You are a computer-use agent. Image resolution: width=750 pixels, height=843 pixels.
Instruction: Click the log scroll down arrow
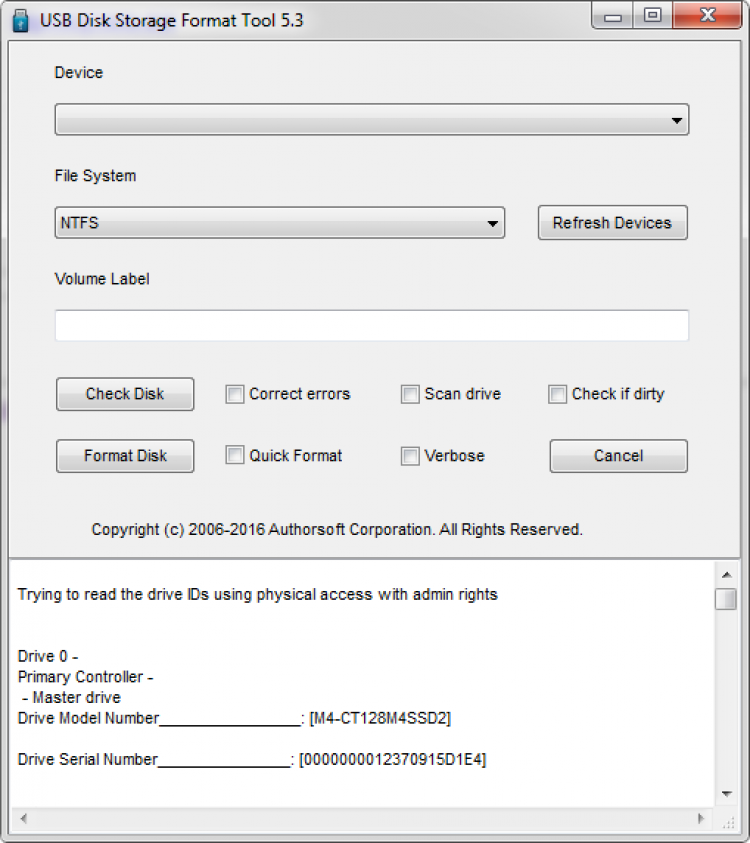[x=726, y=794]
